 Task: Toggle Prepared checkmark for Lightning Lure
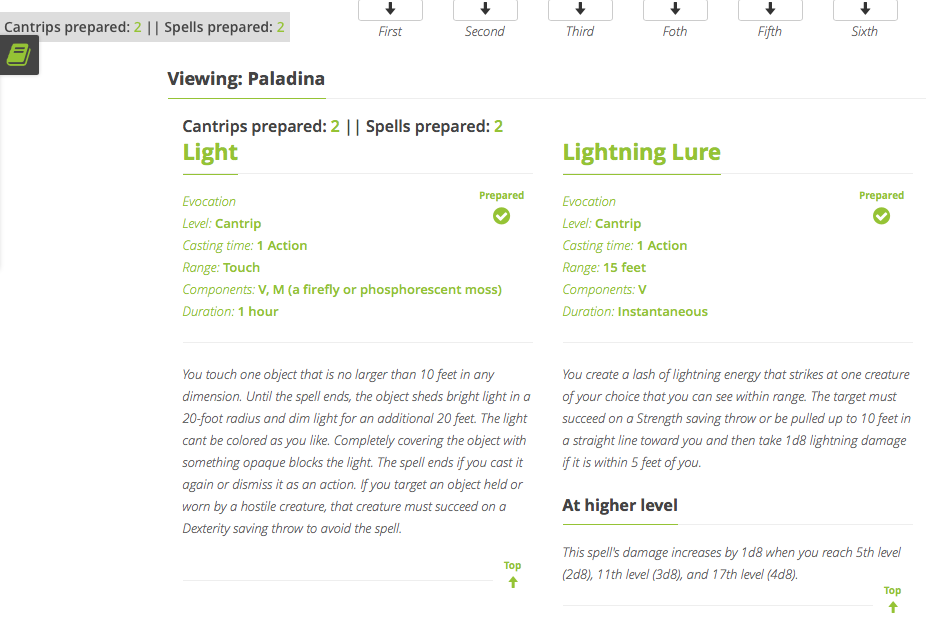(x=881, y=216)
